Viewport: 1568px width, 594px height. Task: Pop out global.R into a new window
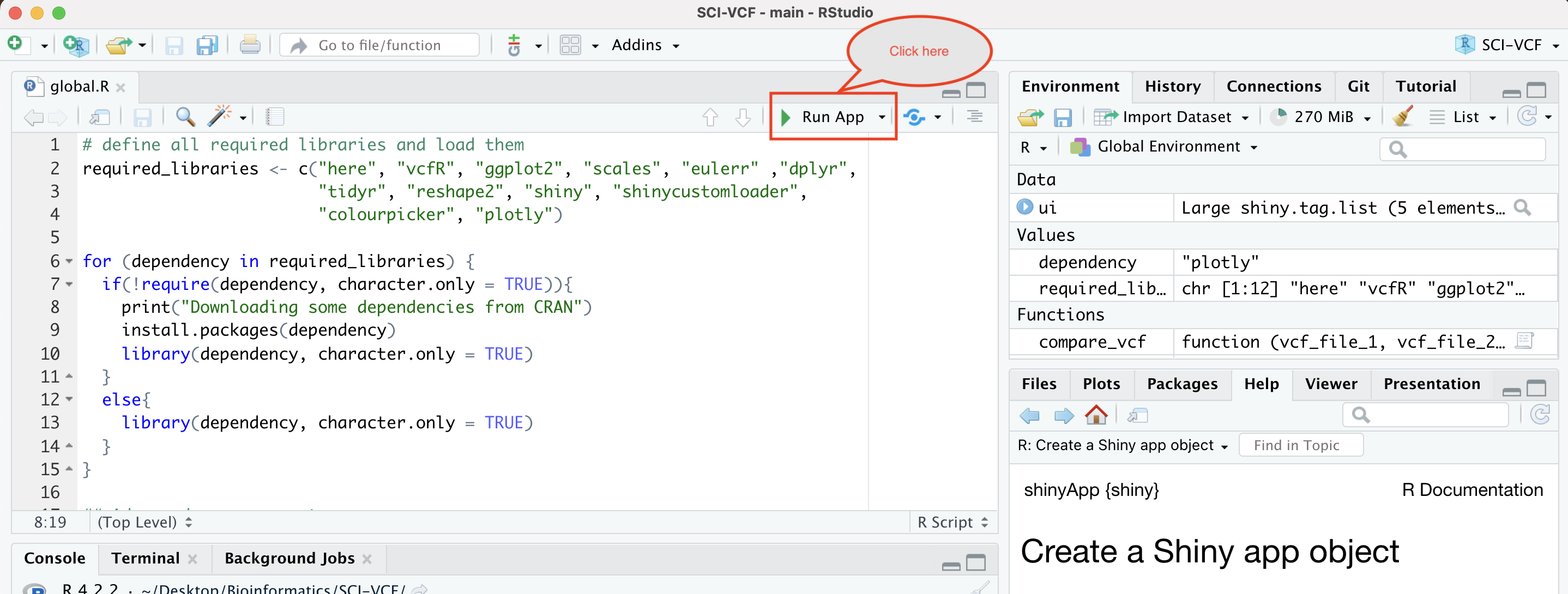tap(101, 116)
